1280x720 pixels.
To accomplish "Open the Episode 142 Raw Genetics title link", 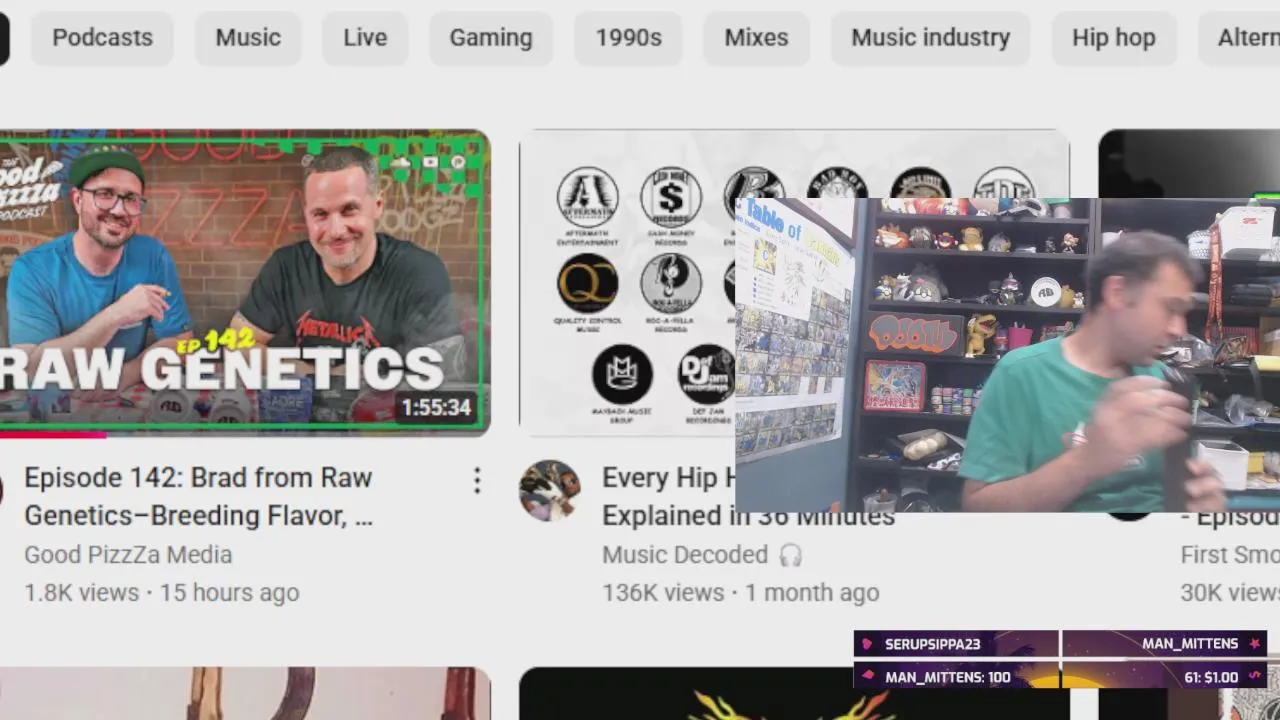I will 198,496.
